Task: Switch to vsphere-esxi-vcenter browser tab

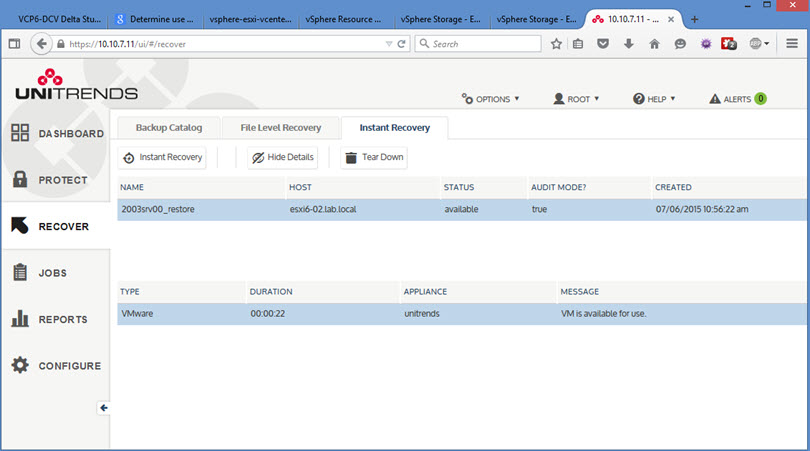Action: pyautogui.click(x=251, y=19)
